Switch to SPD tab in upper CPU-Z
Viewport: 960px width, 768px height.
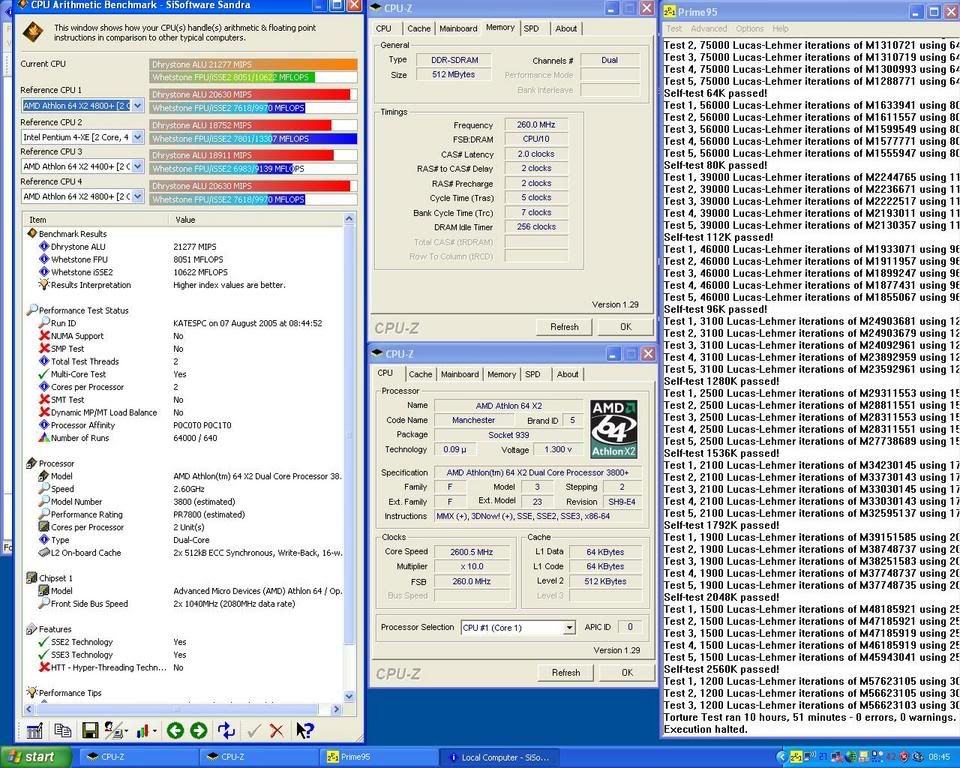[531, 28]
